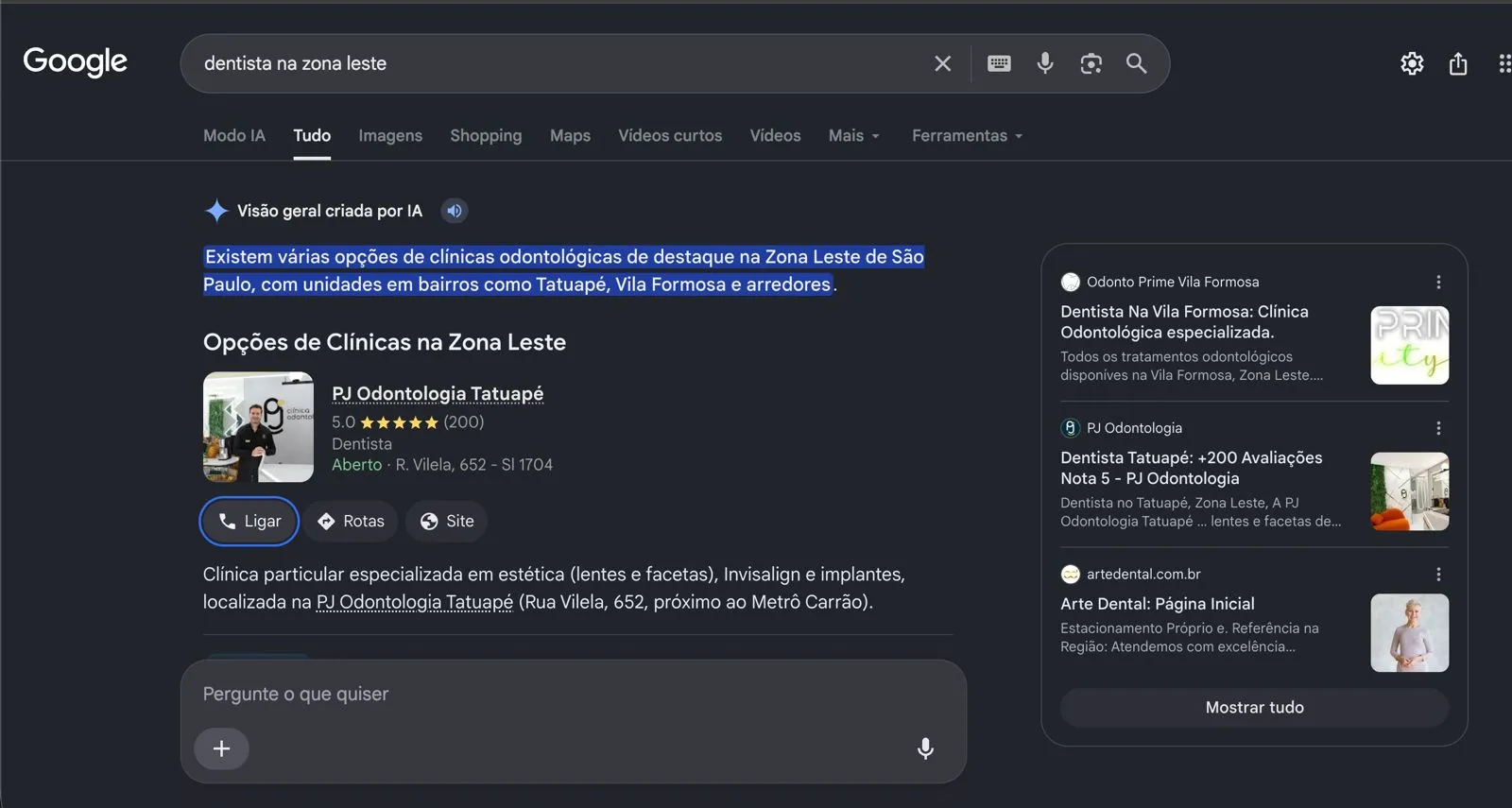
Task: Clear the search query with the X icon
Action: 942,63
